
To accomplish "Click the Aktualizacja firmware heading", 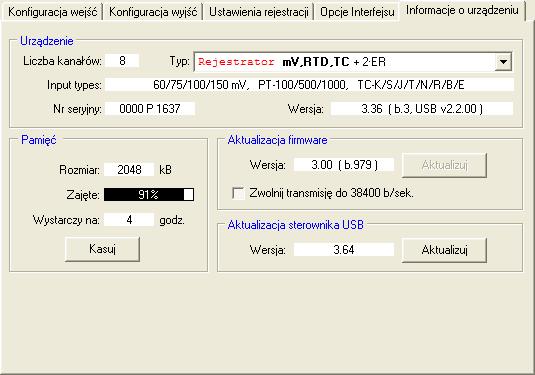I will (277, 140).
